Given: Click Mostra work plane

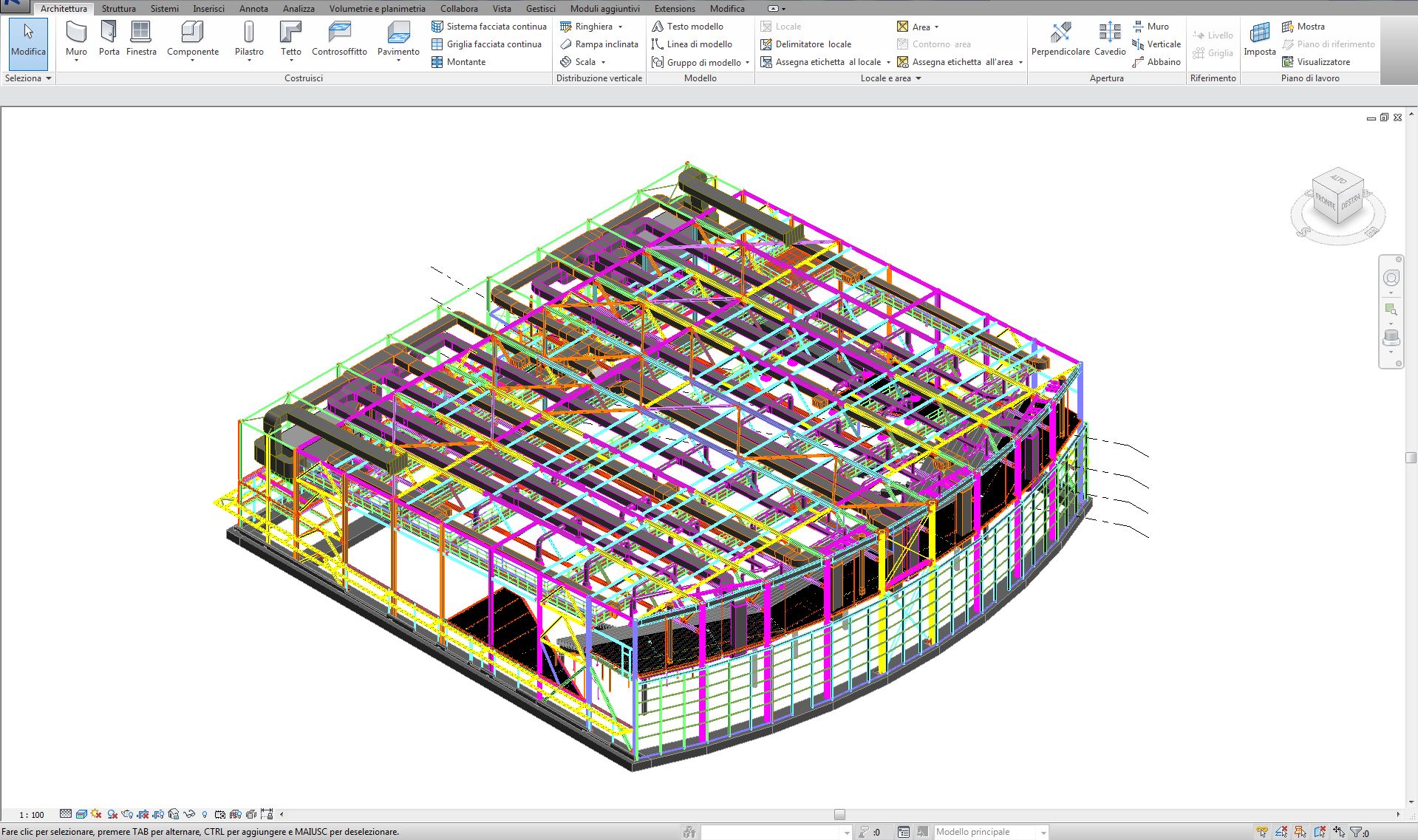Looking at the screenshot, I should [1303, 27].
